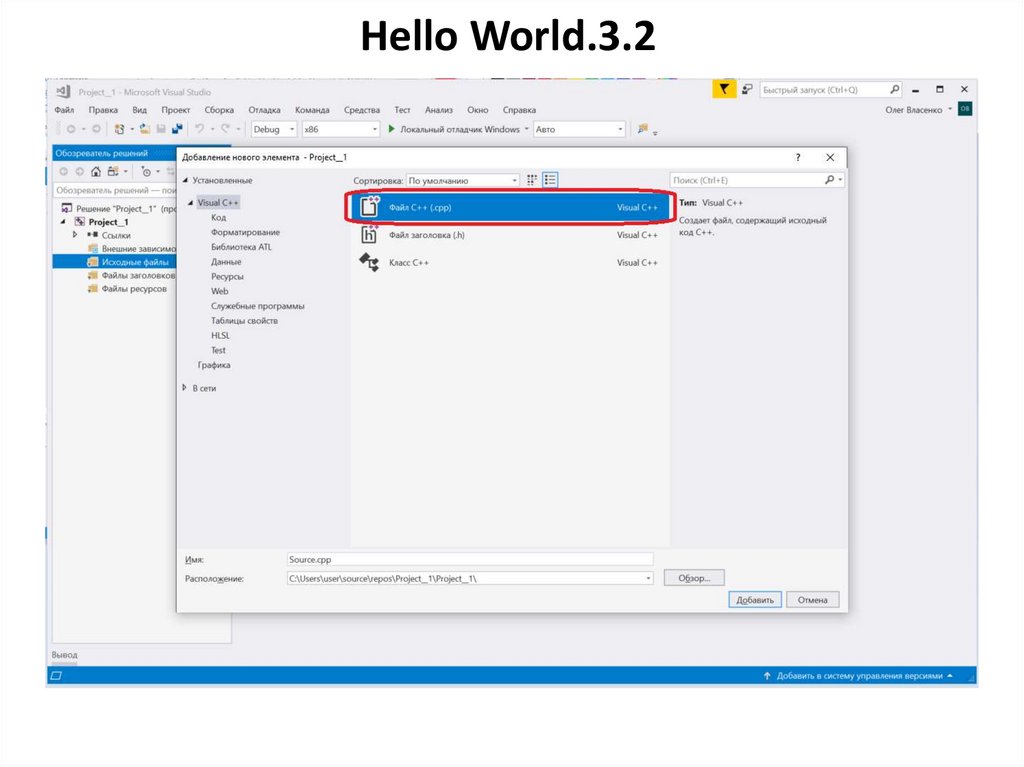Click the toolbar icon right of Авто
Screen dimensions: 1024x767
(x=643, y=129)
